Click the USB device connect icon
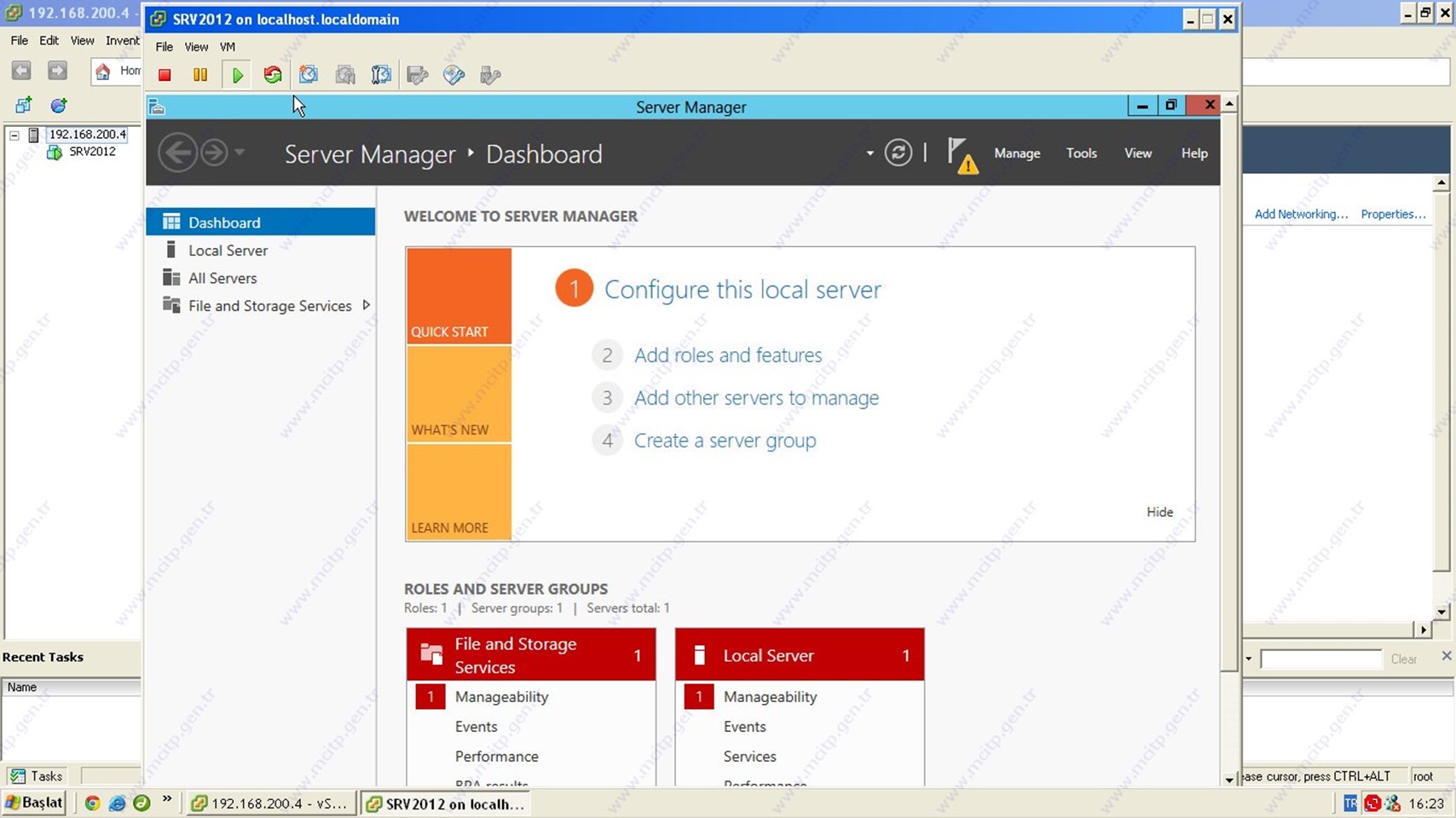 490,75
